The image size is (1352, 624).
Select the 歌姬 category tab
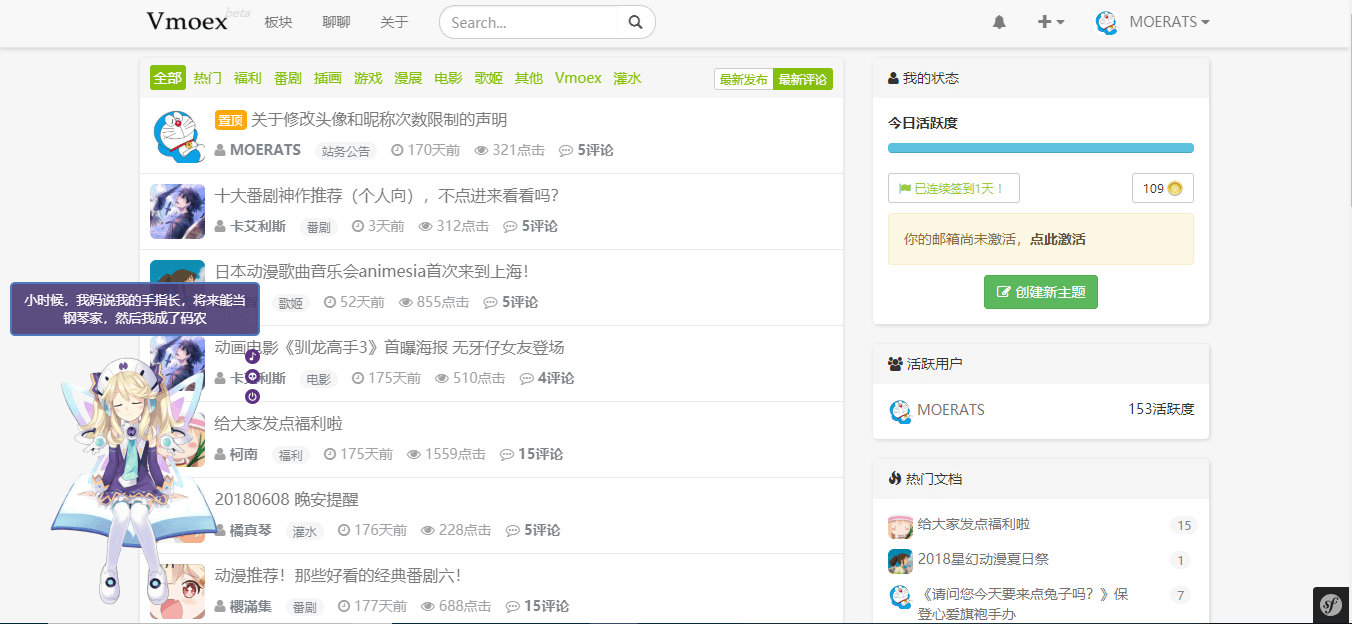pyautogui.click(x=489, y=78)
